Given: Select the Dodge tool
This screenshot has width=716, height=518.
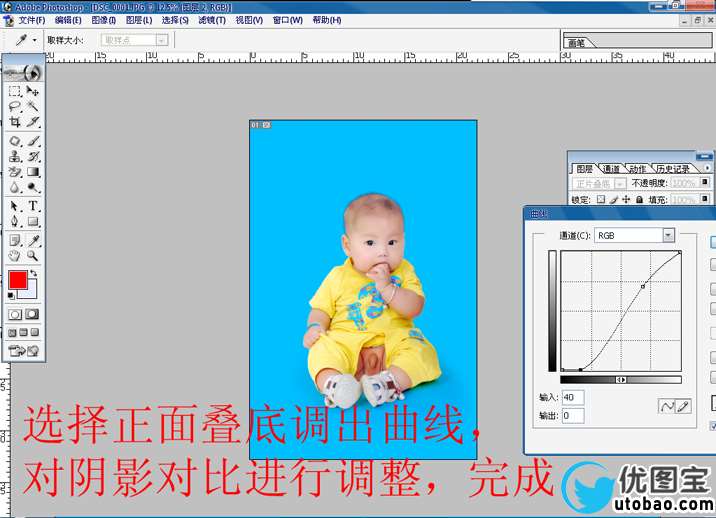Looking at the screenshot, I should pos(32,187).
